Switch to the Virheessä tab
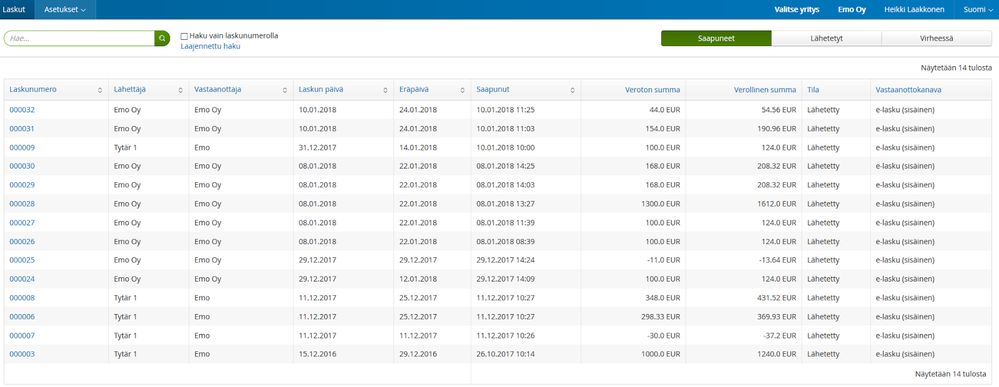 [937, 38]
